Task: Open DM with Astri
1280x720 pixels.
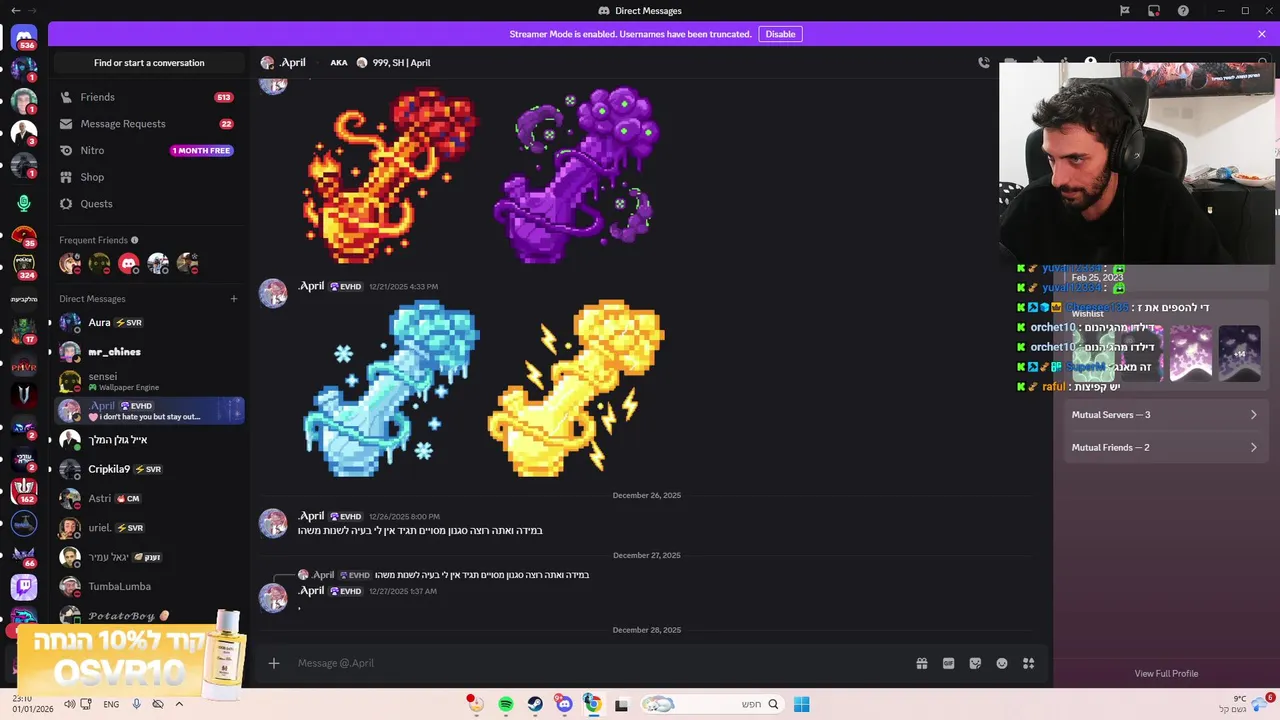Action: [148, 498]
